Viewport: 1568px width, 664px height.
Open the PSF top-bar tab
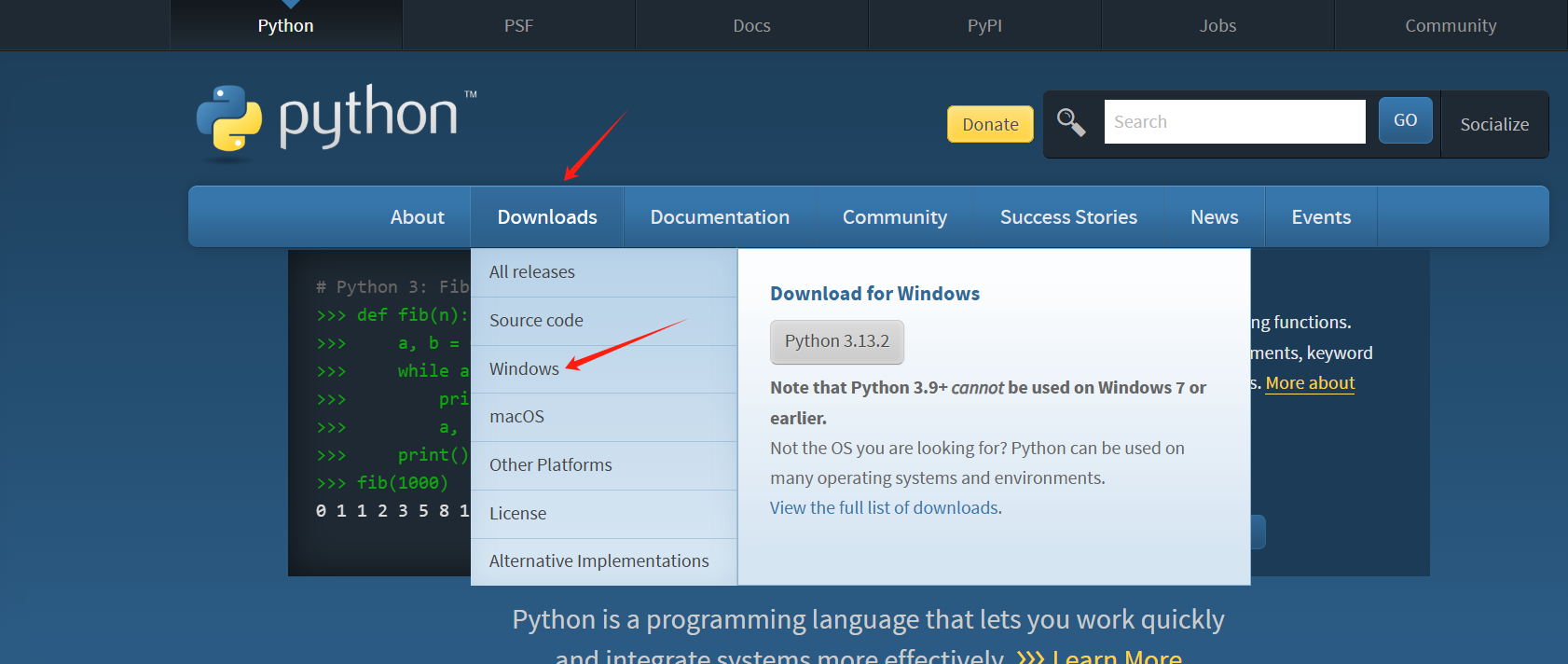[x=519, y=25]
